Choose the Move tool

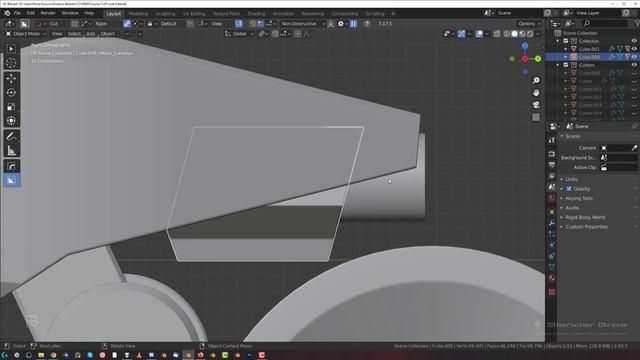11,78
